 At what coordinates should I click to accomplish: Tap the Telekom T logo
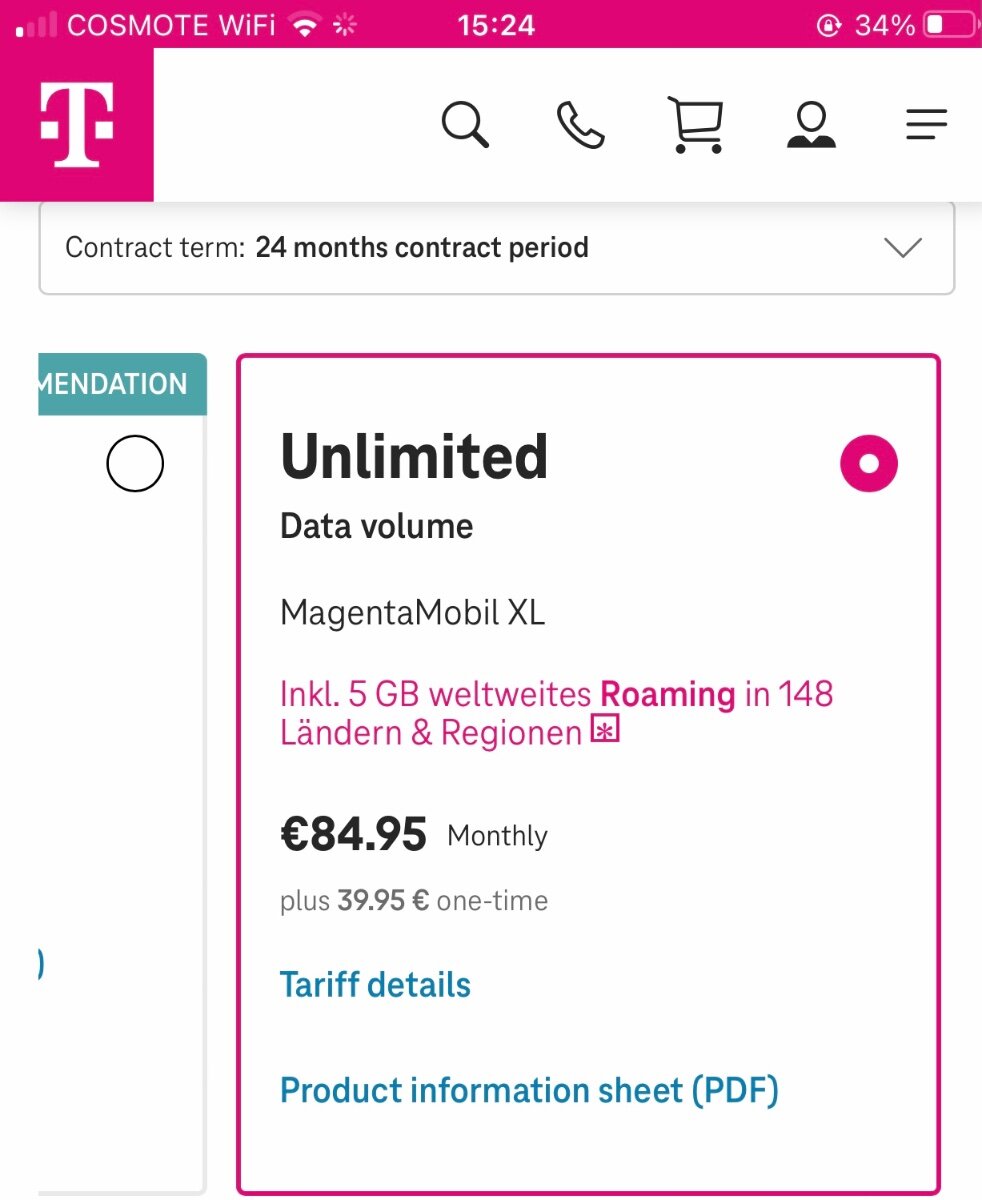coord(76,124)
